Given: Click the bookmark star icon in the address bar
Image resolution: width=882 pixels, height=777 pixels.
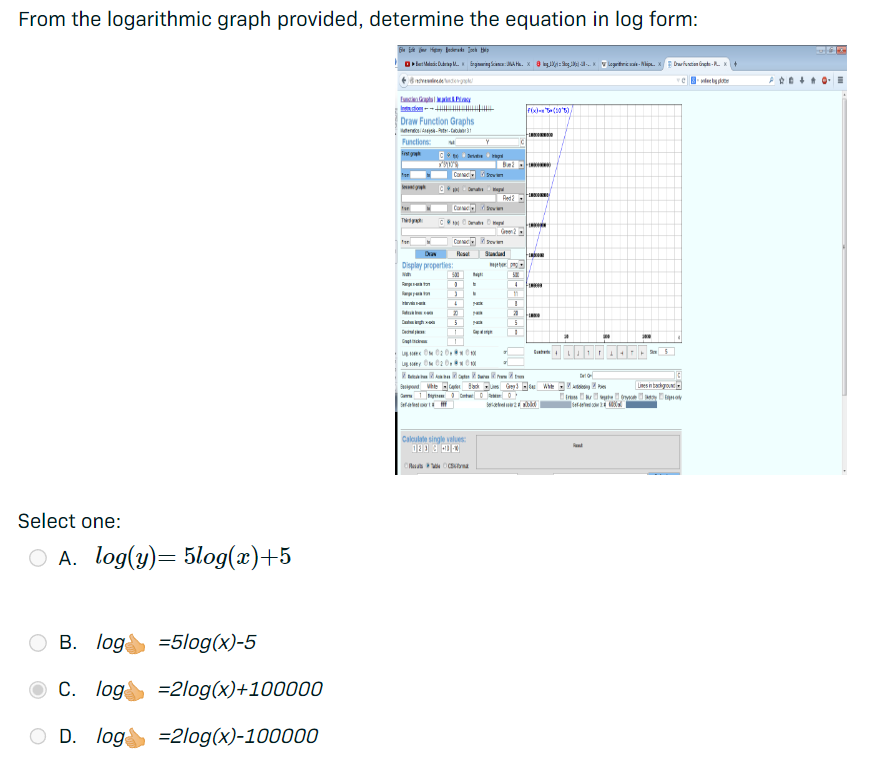Looking at the screenshot, I should click(x=781, y=81).
